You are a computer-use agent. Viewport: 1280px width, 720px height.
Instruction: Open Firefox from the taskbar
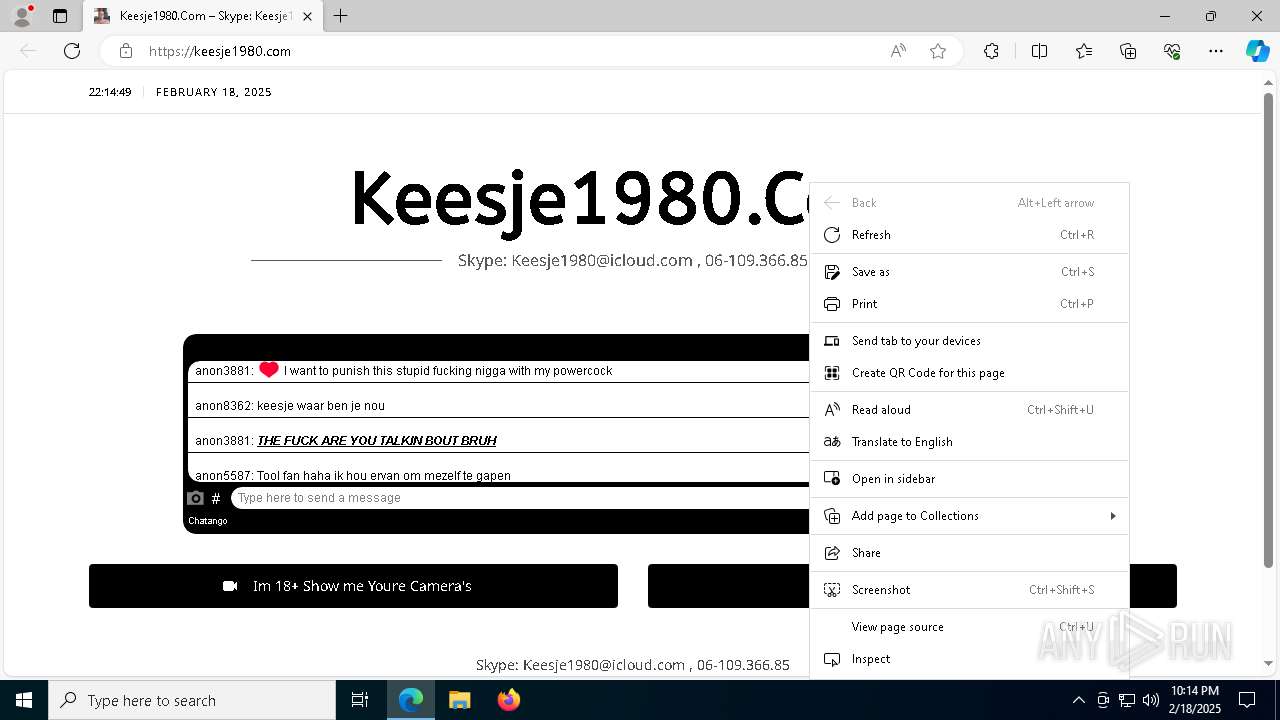click(x=508, y=700)
